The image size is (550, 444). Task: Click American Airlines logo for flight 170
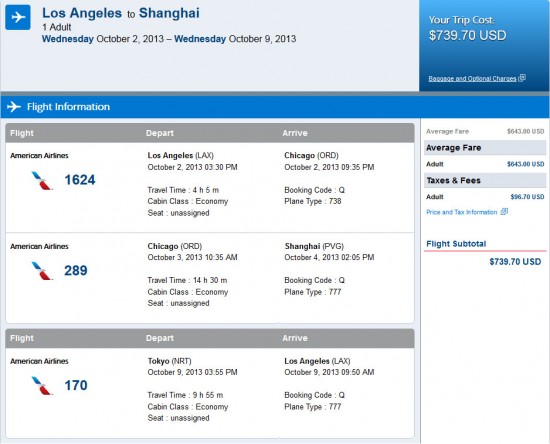point(42,385)
